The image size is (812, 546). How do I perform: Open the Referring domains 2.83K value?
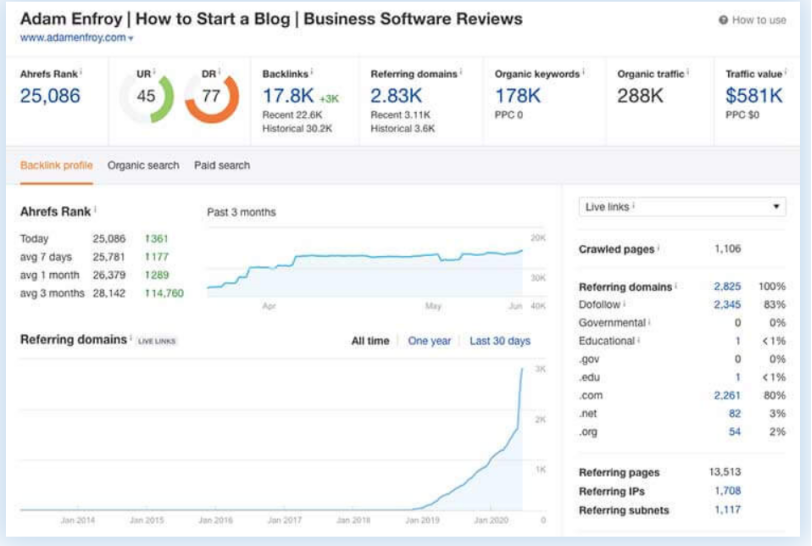point(396,96)
